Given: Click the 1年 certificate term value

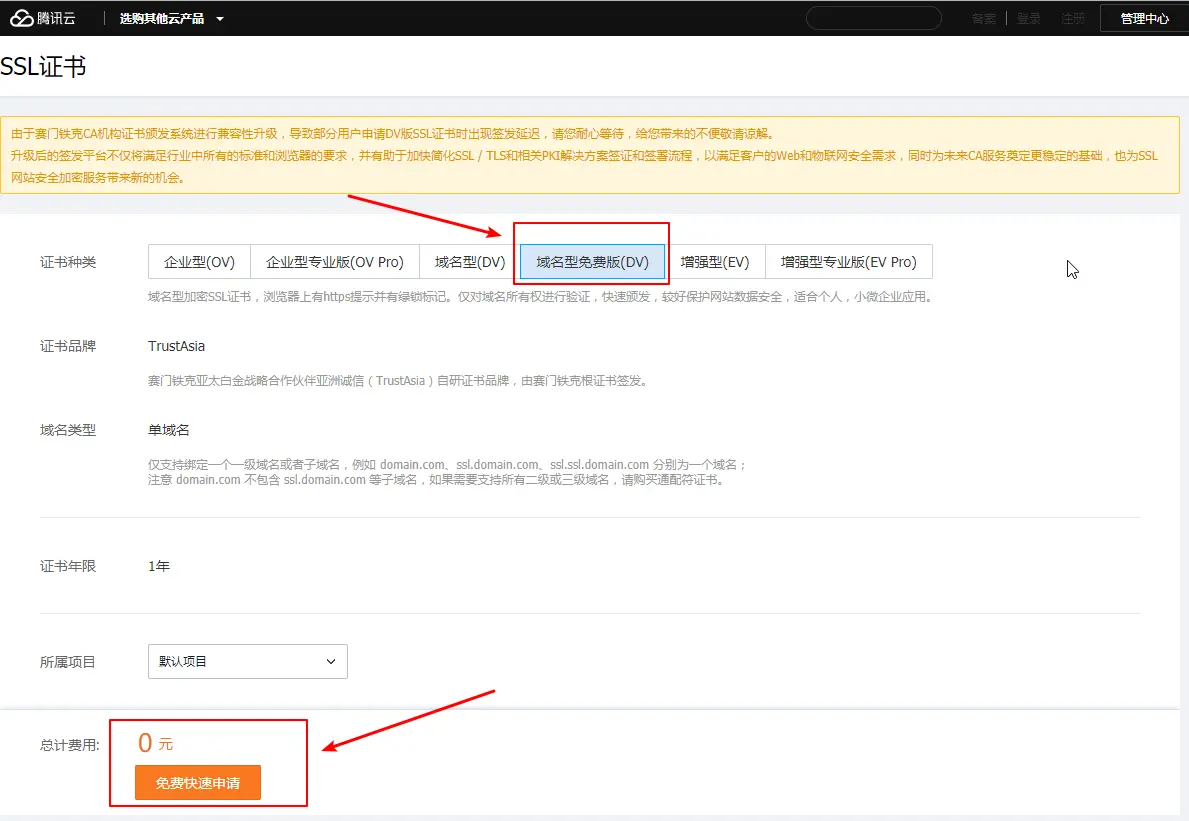Looking at the screenshot, I should [x=159, y=566].
